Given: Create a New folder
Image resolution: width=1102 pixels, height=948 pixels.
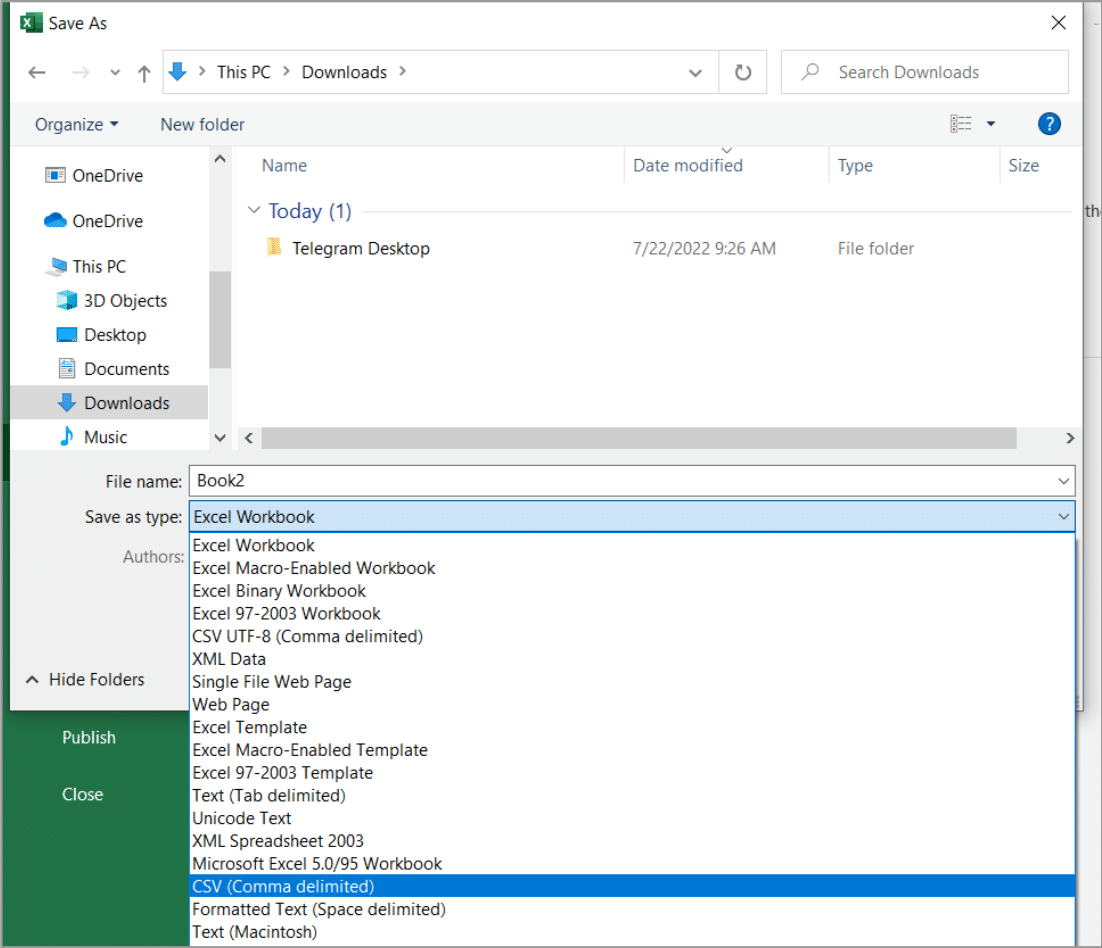Looking at the screenshot, I should [202, 124].
